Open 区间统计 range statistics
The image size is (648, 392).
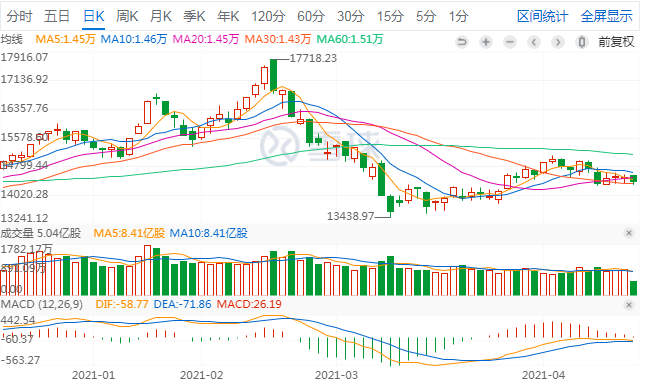click(x=542, y=16)
